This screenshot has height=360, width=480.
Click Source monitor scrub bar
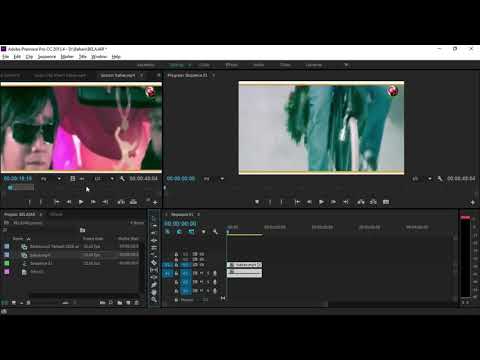(82, 188)
